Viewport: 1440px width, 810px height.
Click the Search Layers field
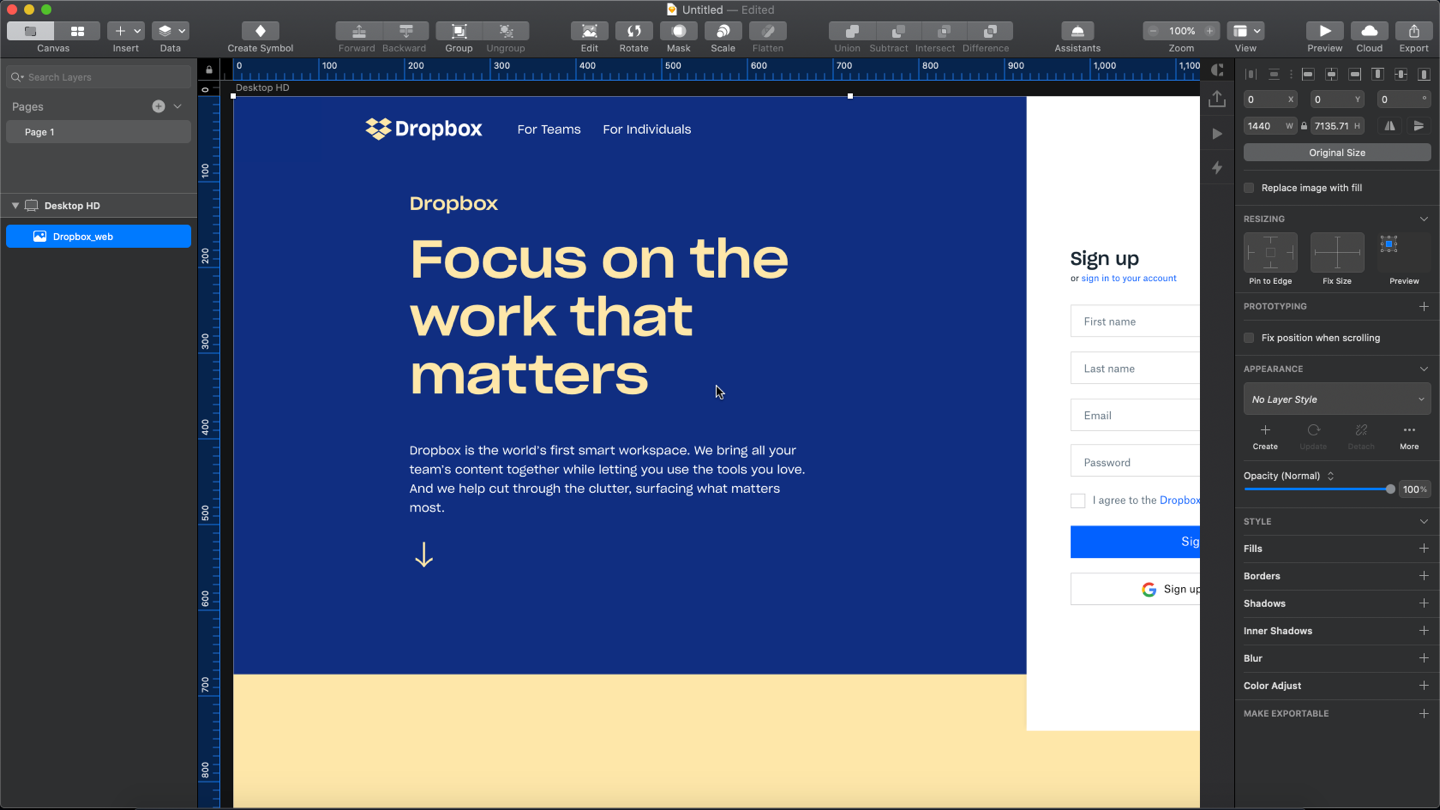98,77
